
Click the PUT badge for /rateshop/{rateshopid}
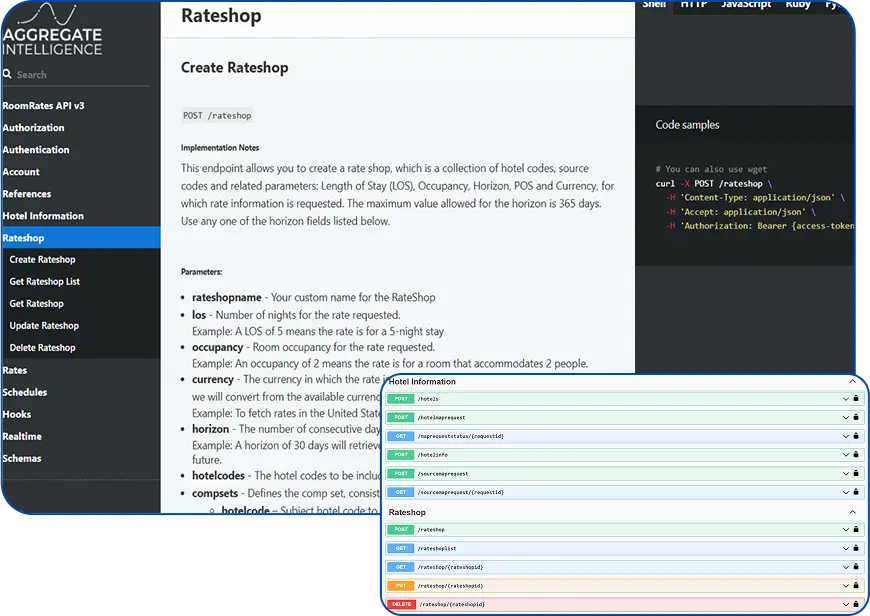pos(401,585)
